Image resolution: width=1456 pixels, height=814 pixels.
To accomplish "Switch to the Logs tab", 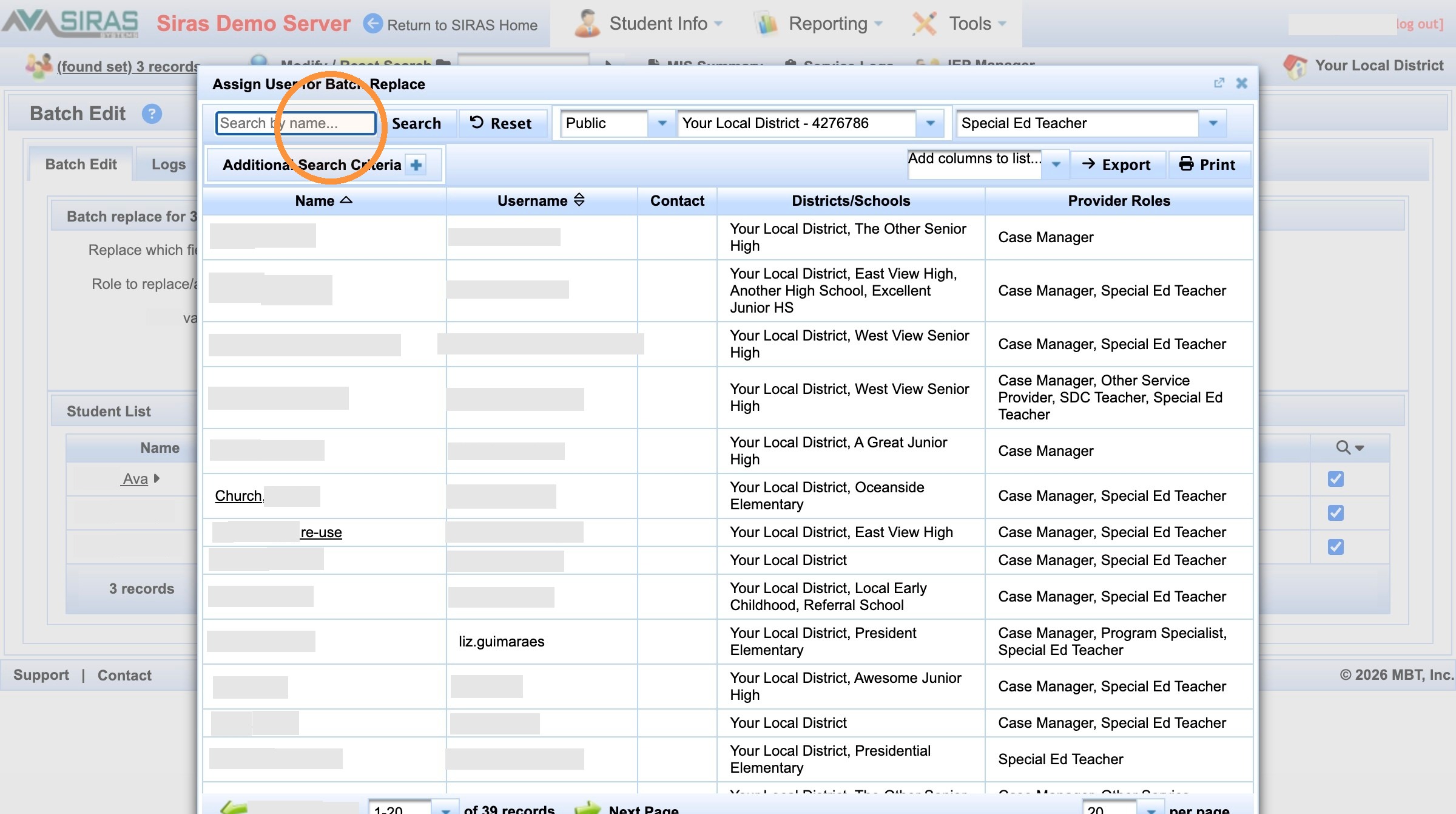I will pos(168,164).
